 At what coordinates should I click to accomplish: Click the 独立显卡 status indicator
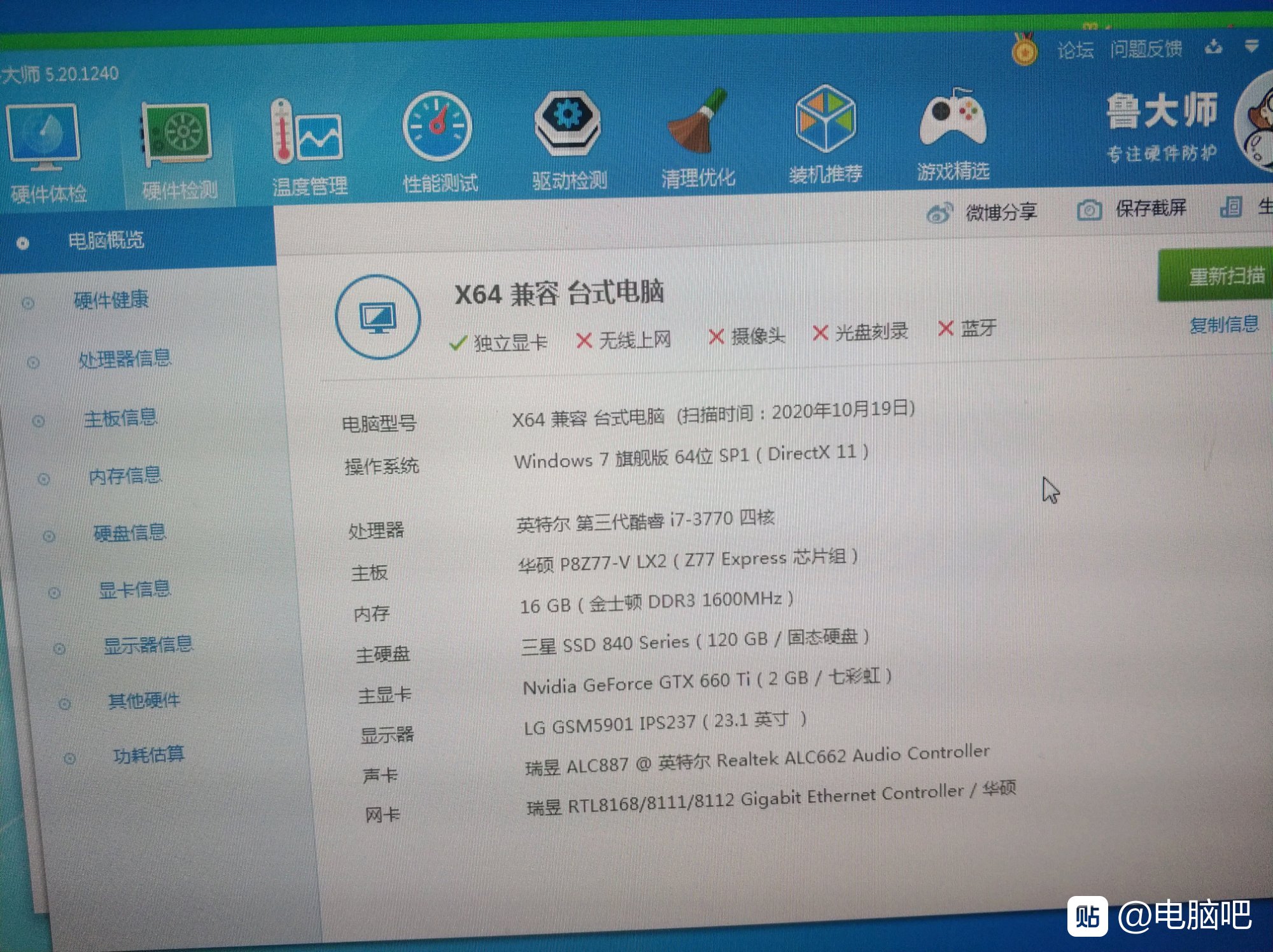click(498, 342)
